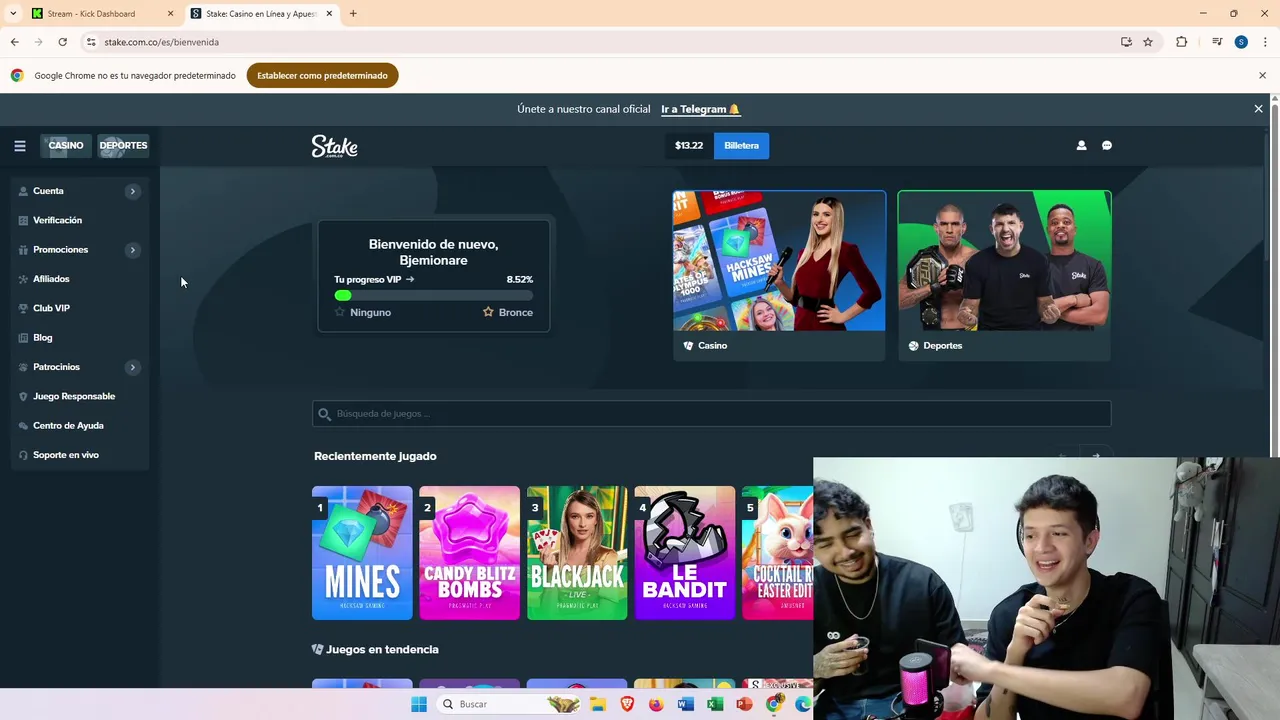Open Excel from taskbar
Viewport: 1280px width, 720px height.
click(715, 704)
